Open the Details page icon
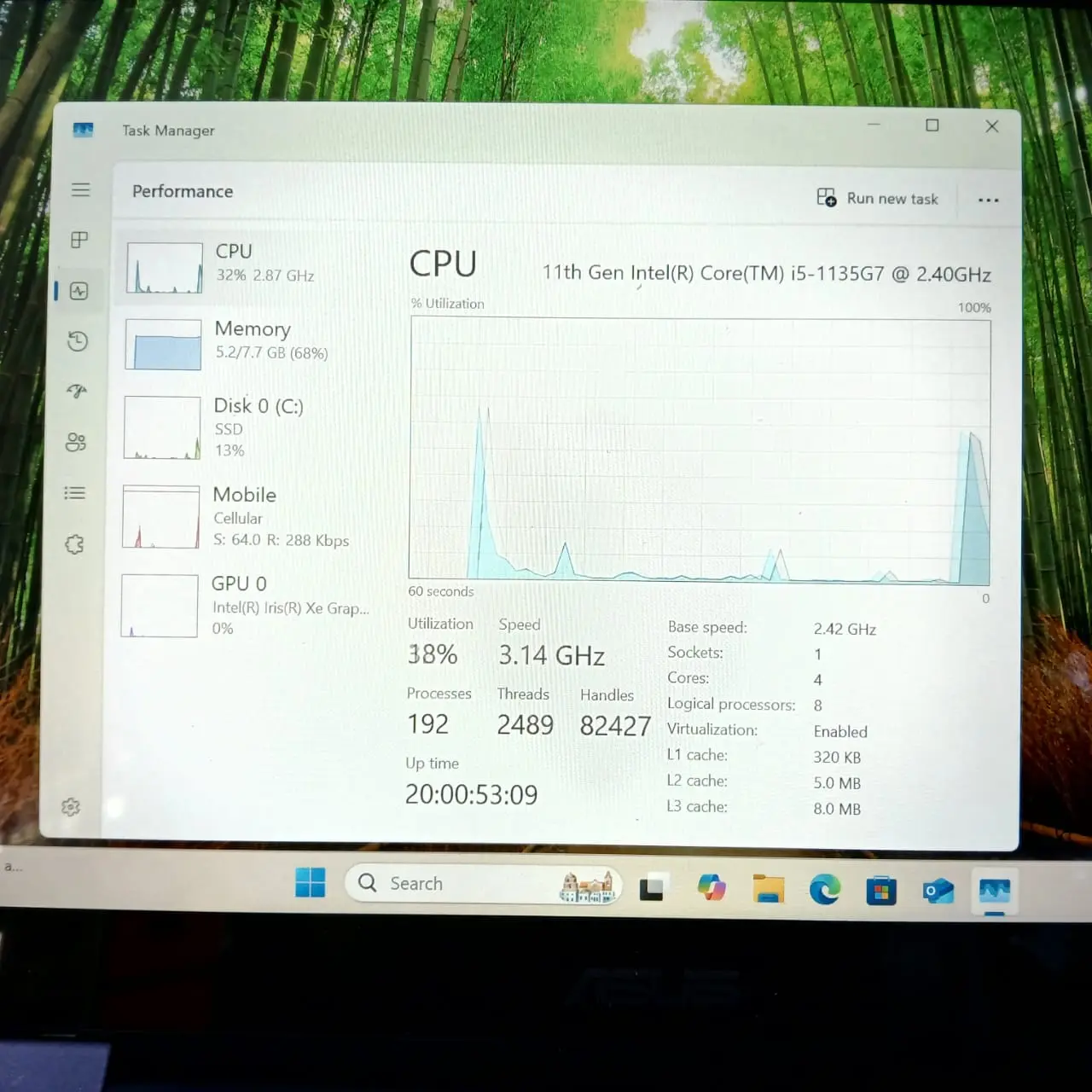This screenshot has width=1092, height=1092. (x=75, y=493)
